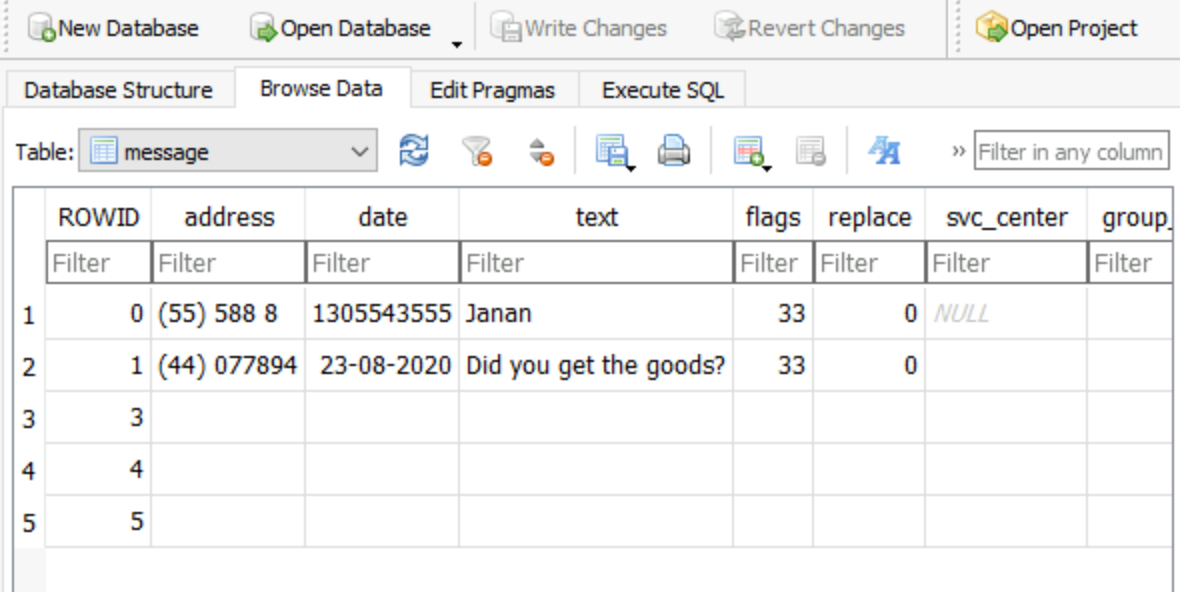Viewport: 1180px width, 592px height.
Task: Select the date cell 23-08-2020
Action: pyautogui.click(x=382, y=366)
